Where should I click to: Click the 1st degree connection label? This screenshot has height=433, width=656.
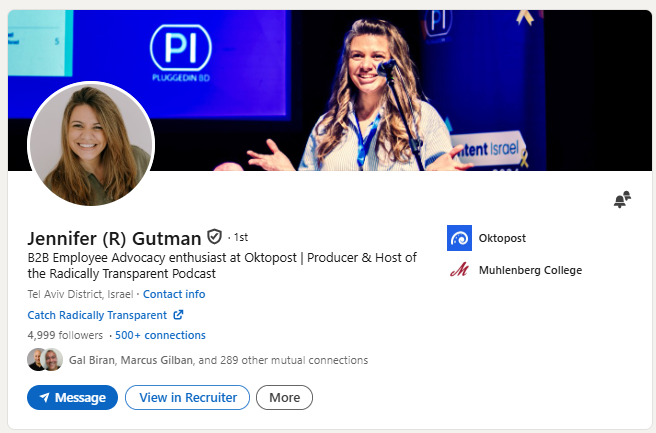click(241, 238)
